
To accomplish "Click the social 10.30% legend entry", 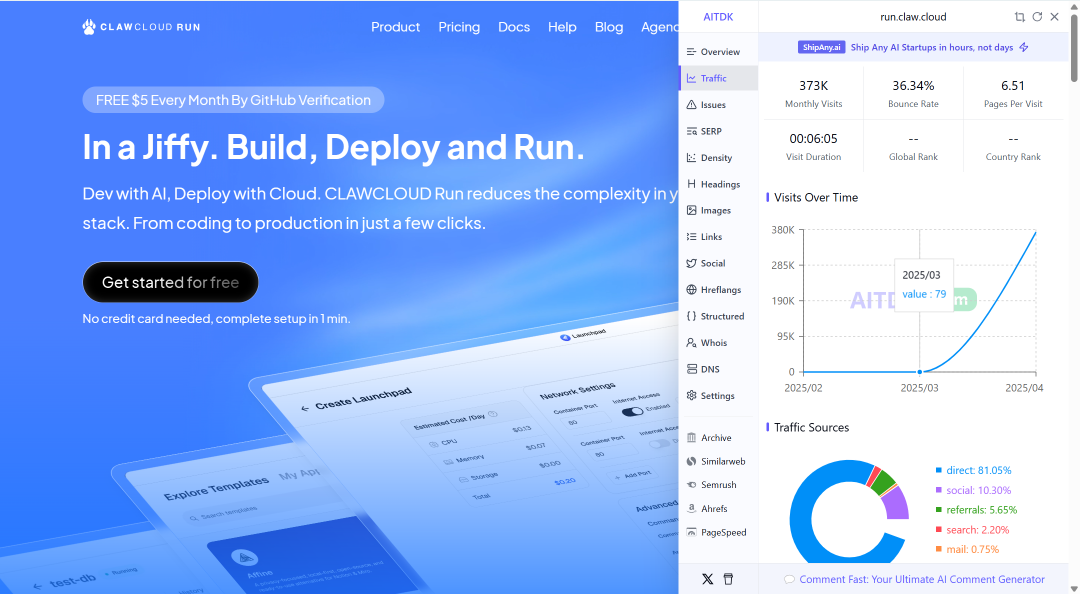I will 973,491.
